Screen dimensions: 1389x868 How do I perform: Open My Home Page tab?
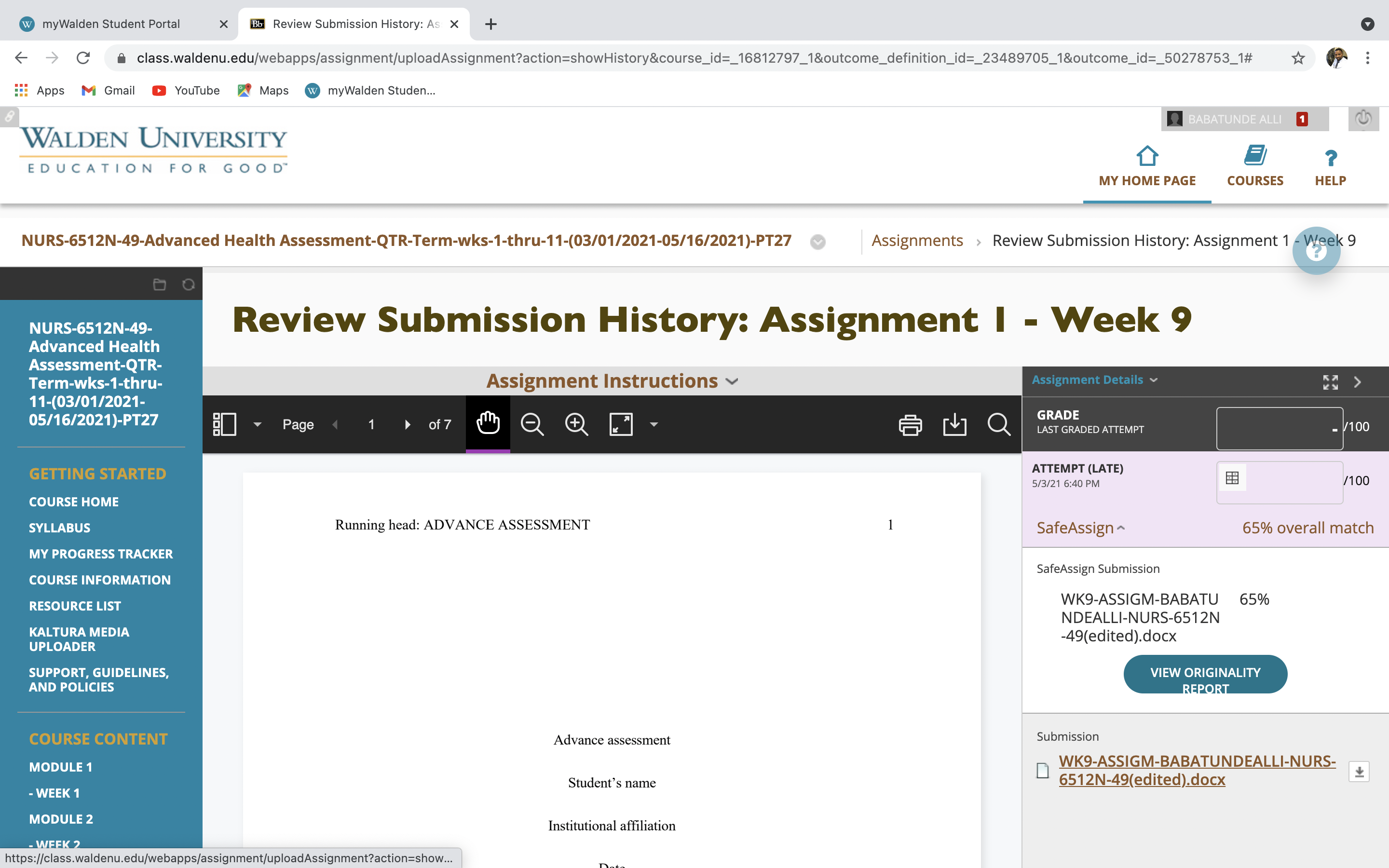[x=1147, y=166]
